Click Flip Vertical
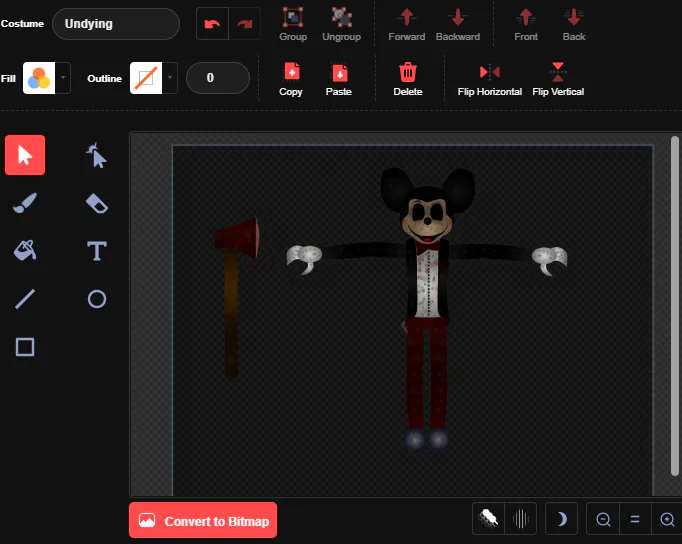Screen dimensions: 682x544 pos(558,79)
